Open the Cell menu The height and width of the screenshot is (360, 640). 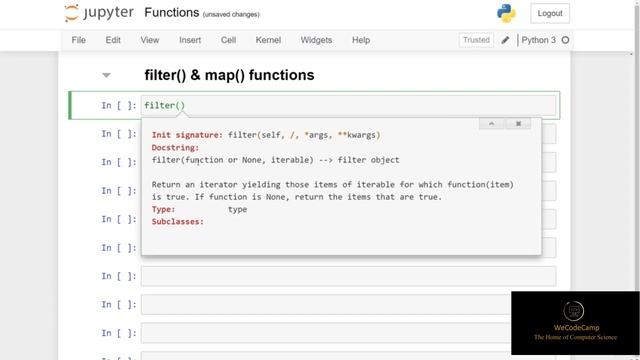228,40
